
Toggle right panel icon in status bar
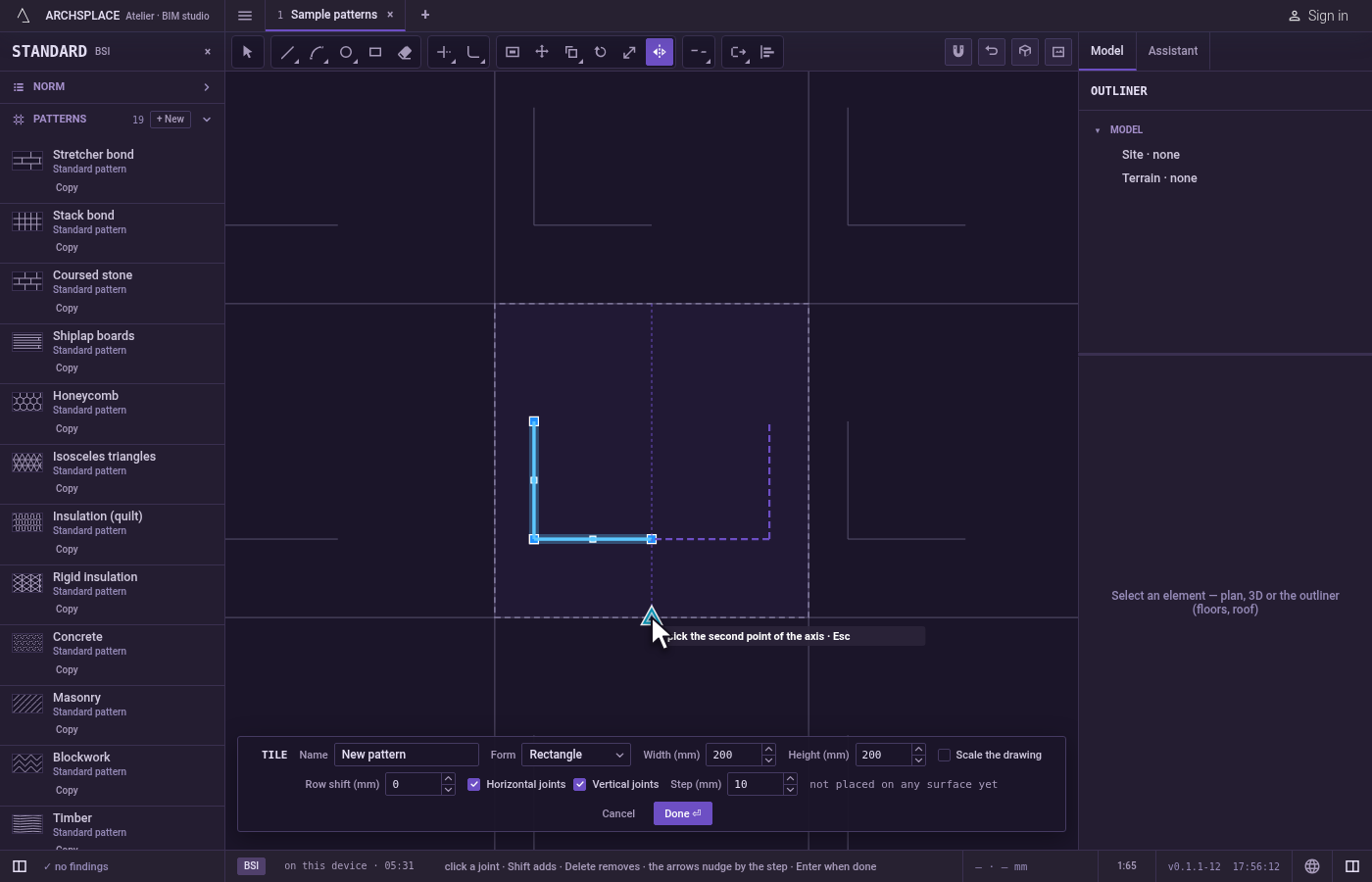(1352, 866)
